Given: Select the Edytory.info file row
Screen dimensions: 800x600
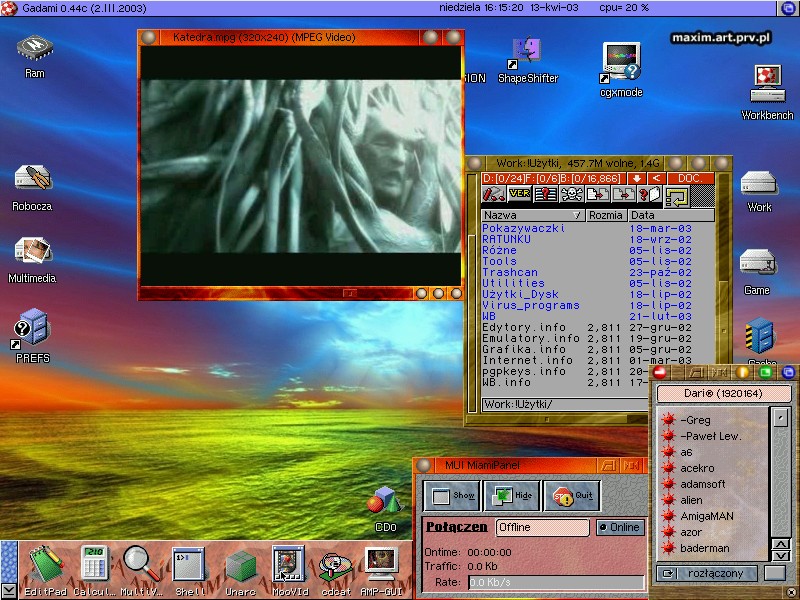Looking at the screenshot, I should pos(597,328).
